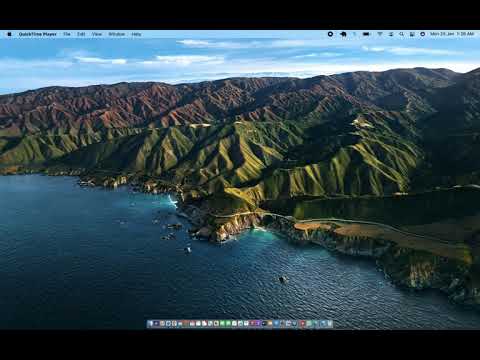Viewport: 480px width, 360px height.
Task: Open the battery status menu
Action: click(x=366, y=34)
